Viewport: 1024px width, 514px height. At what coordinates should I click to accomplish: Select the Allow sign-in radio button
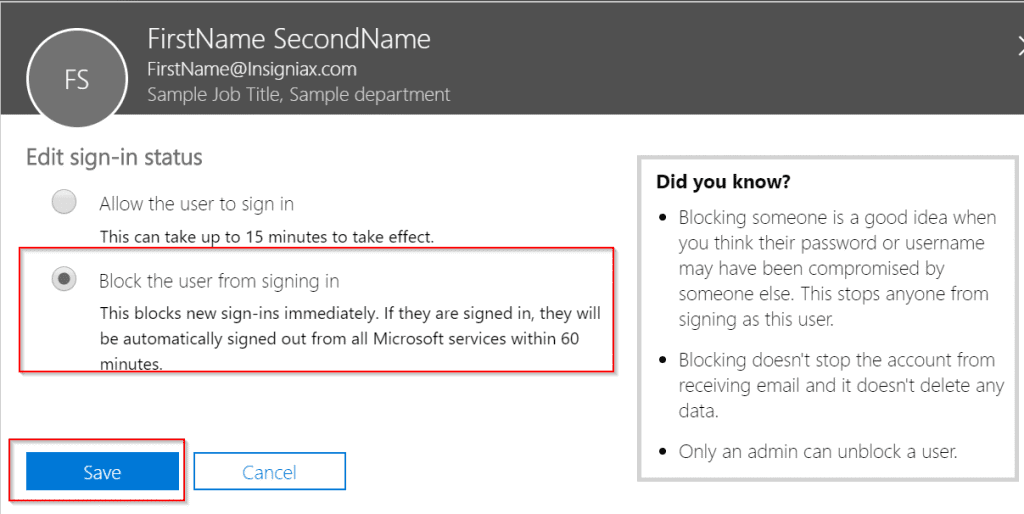[x=64, y=202]
